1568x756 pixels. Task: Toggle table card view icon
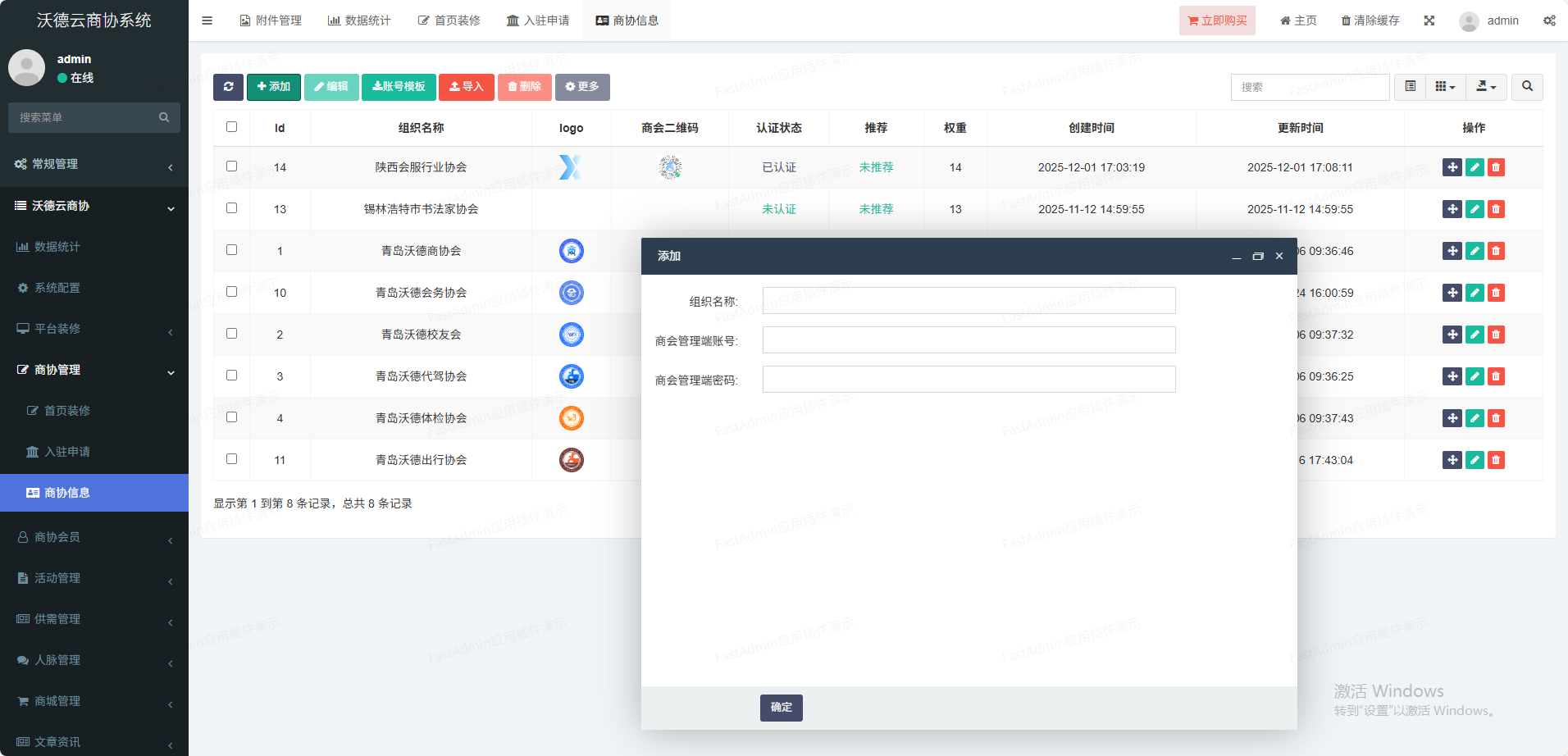[1410, 87]
